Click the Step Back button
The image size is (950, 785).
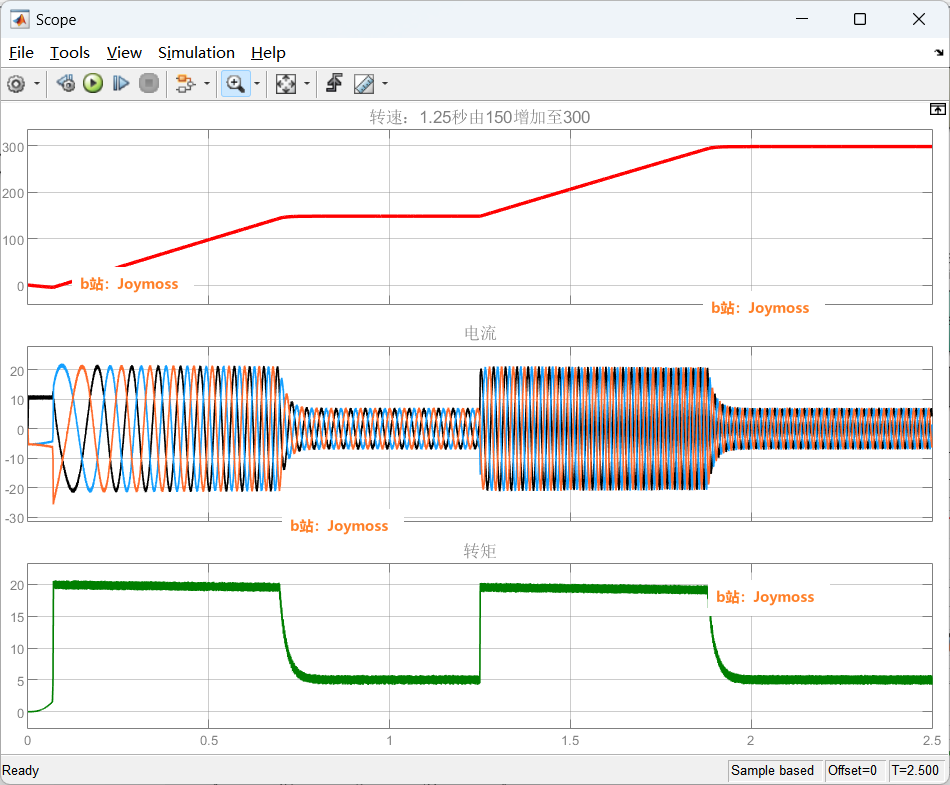(66, 84)
